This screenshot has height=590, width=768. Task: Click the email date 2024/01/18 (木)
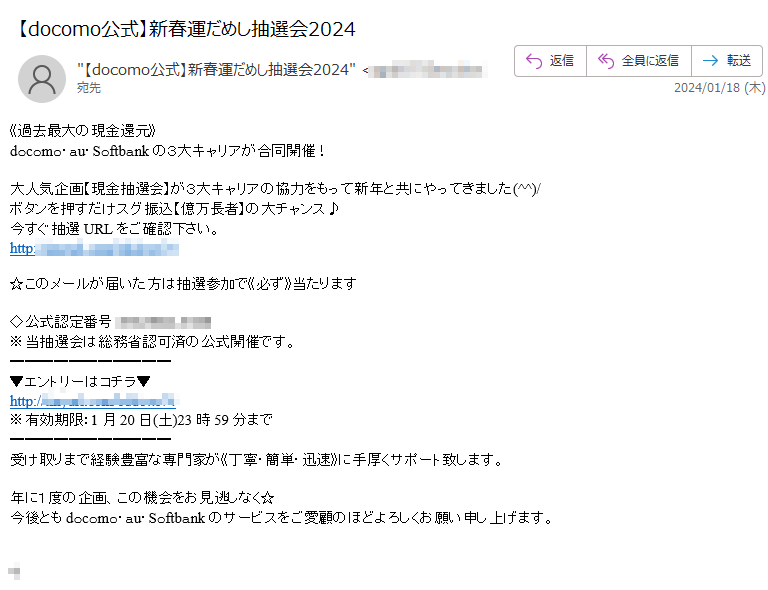[x=720, y=88]
